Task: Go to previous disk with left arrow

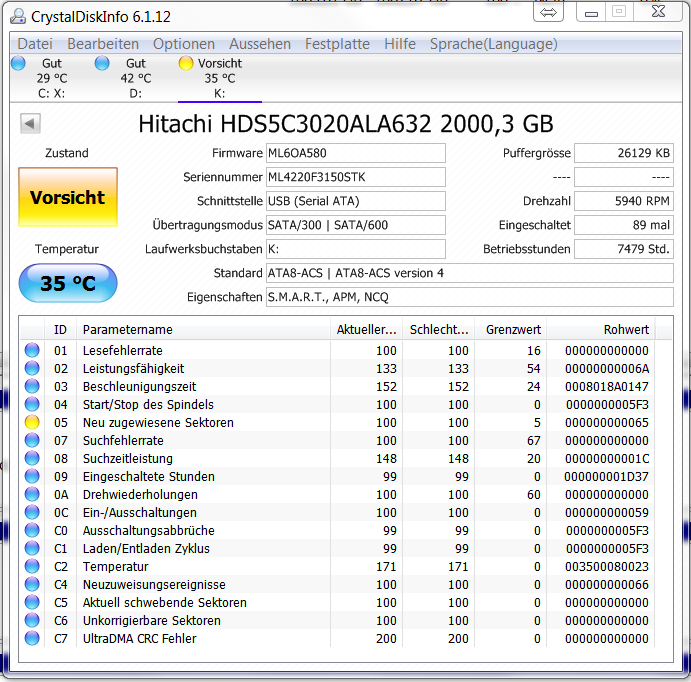Action: tap(30, 123)
